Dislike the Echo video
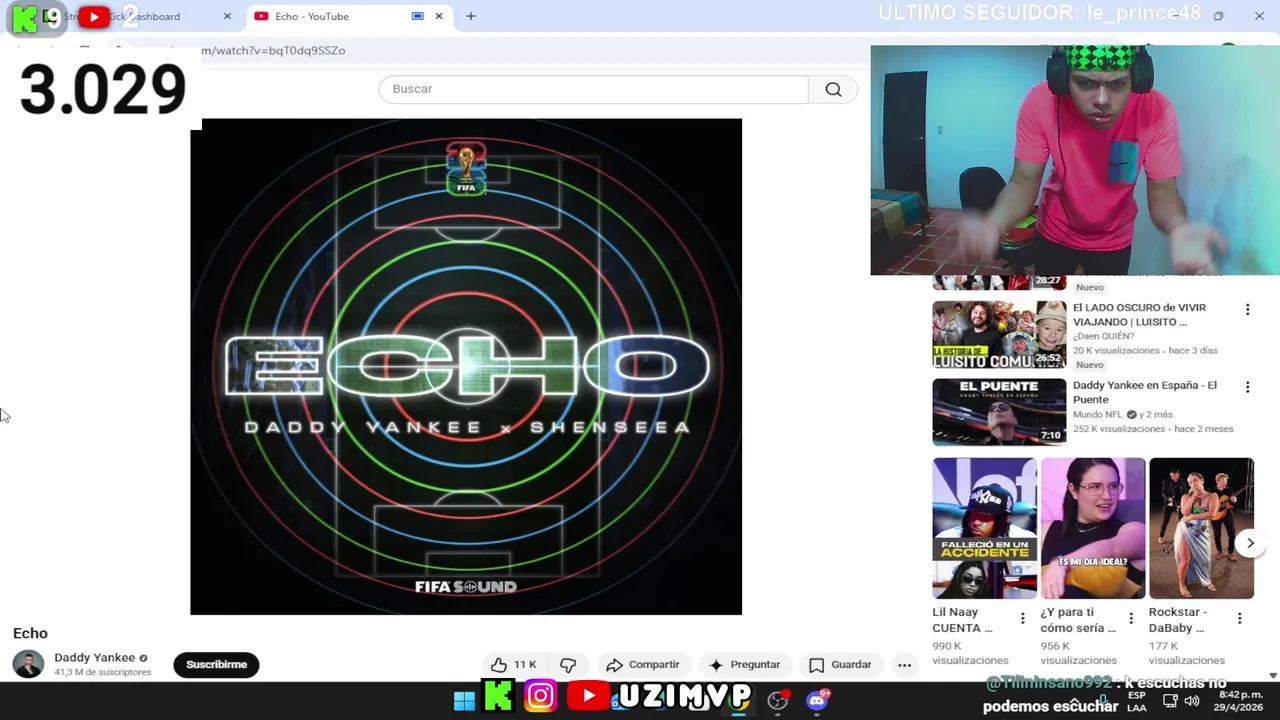The image size is (1280, 720). [568, 664]
